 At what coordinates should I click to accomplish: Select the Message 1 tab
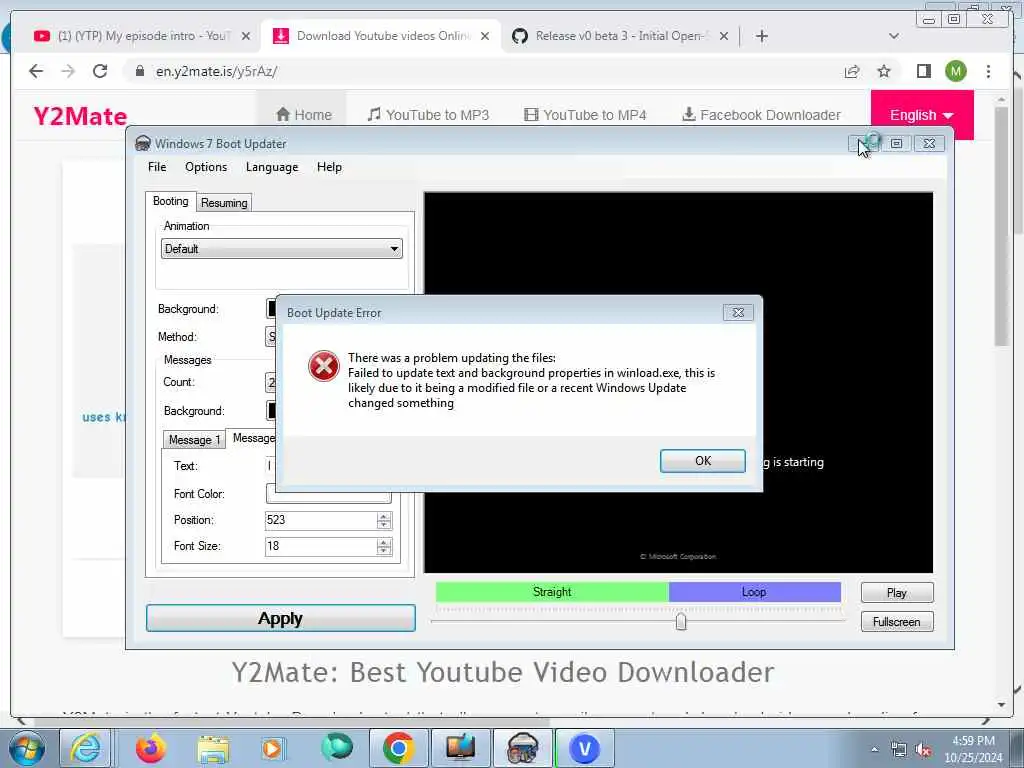click(x=194, y=440)
